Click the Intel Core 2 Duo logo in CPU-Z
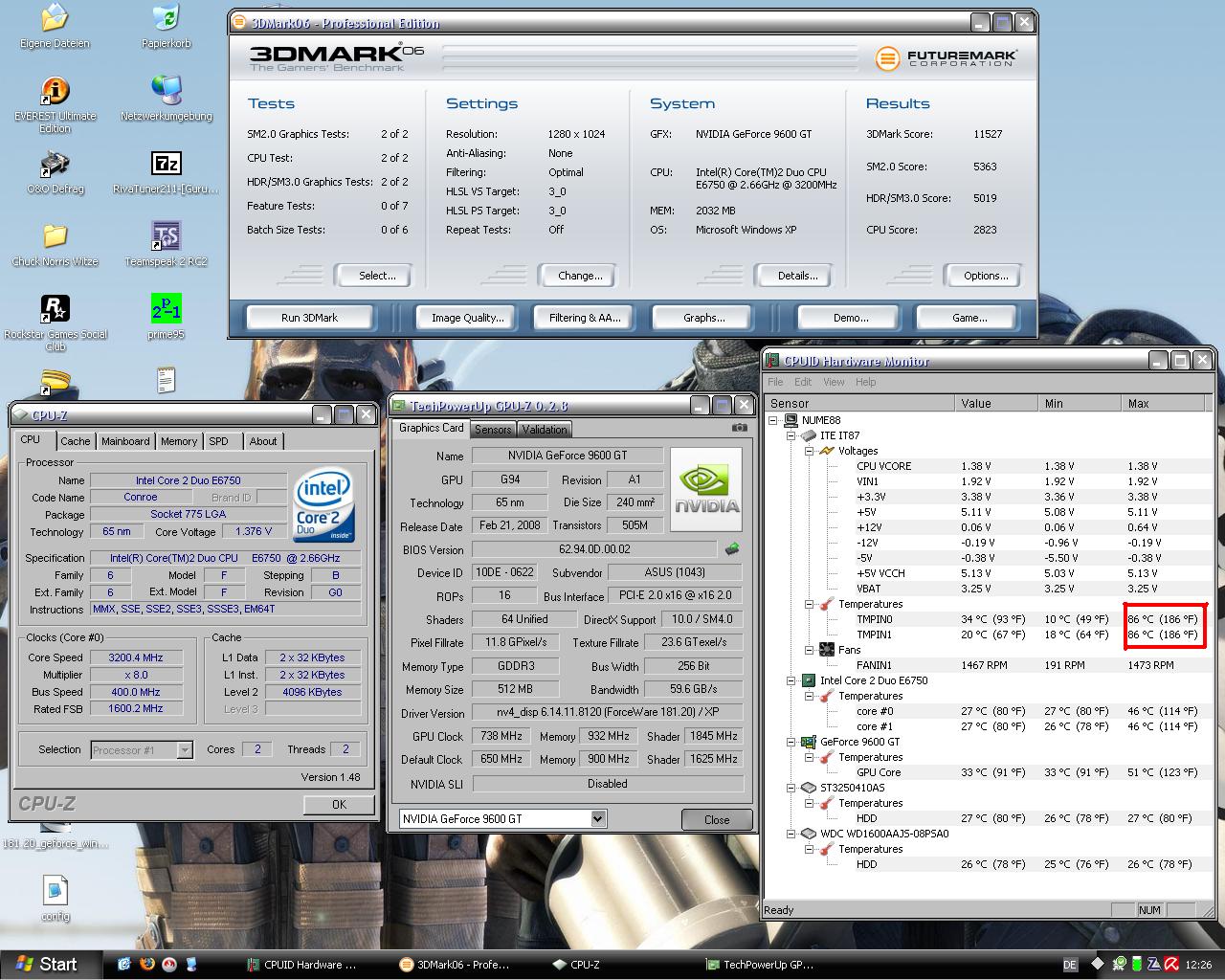 324,506
